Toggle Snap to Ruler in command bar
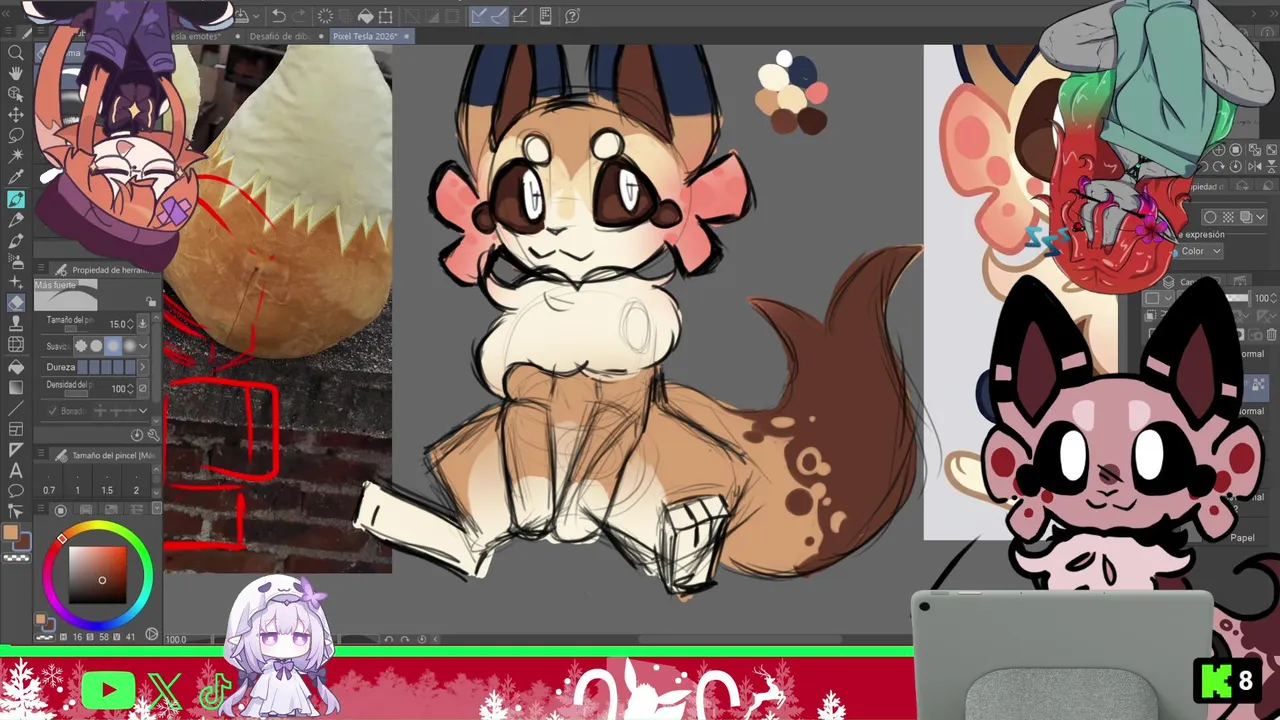 [x=479, y=16]
